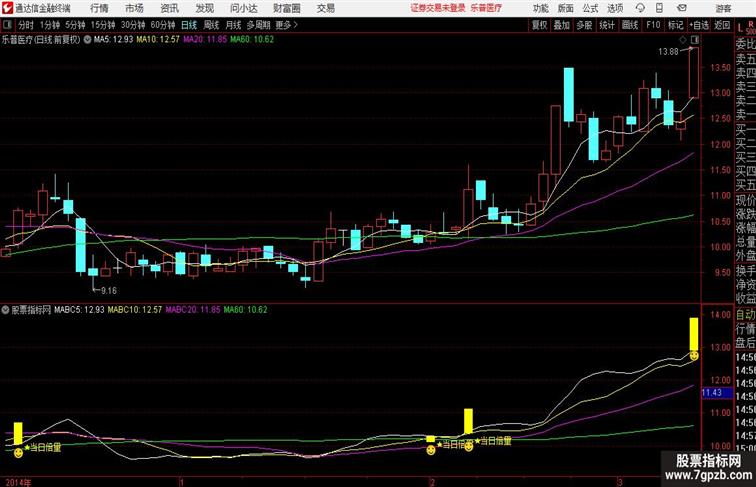This screenshot has height=487, width=756.
Task: Click 自动 in the right panel
Action: (745, 315)
